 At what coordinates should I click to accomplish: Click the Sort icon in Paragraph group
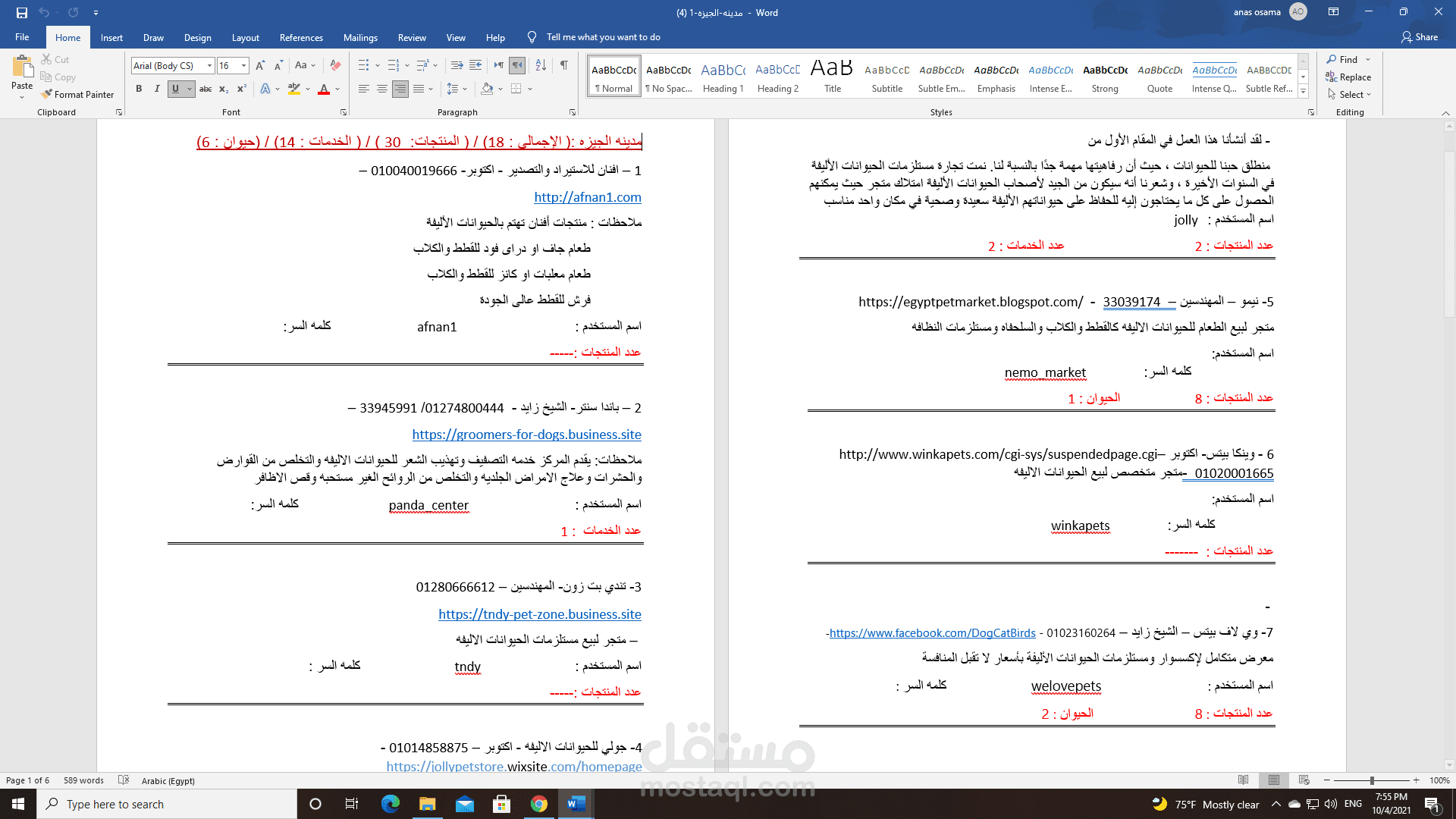[541, 65]
